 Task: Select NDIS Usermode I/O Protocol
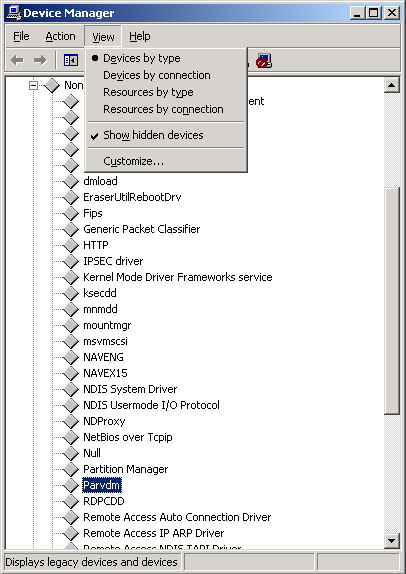click(151, 405)
